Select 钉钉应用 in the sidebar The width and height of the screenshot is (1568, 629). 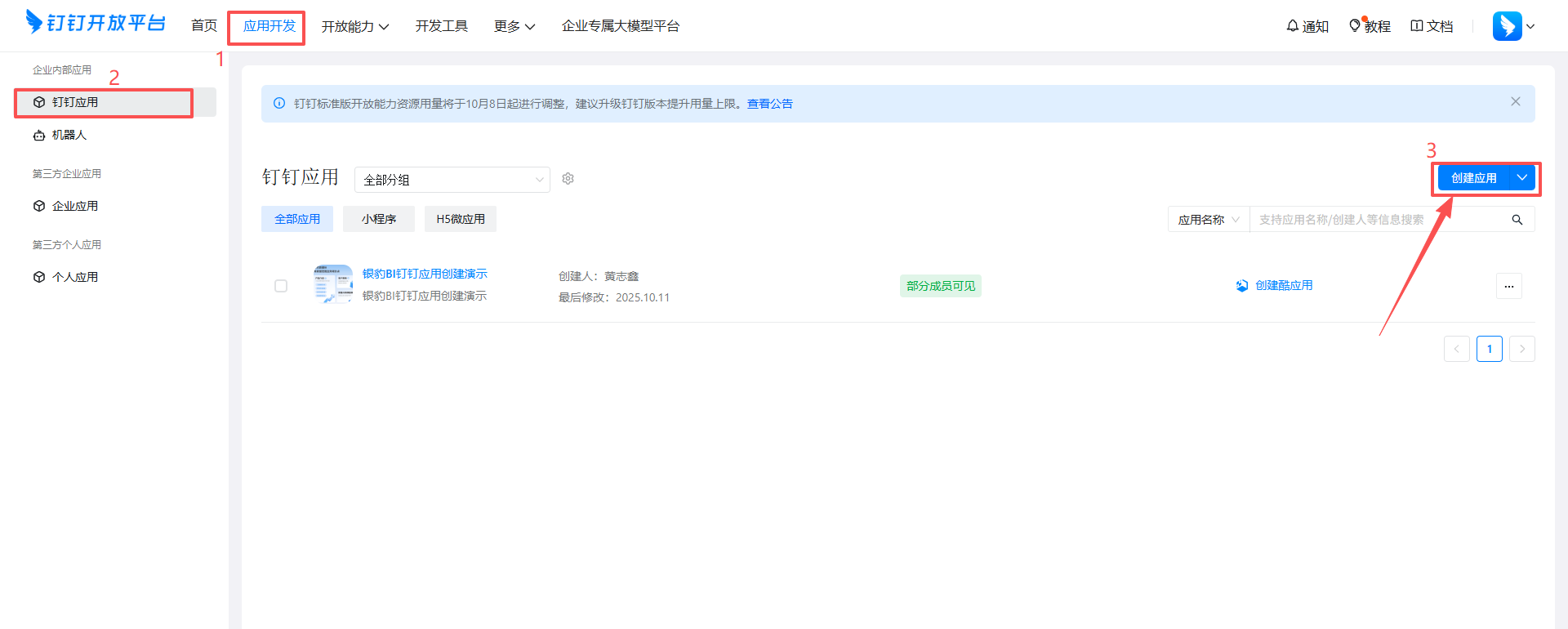[115, 102]
